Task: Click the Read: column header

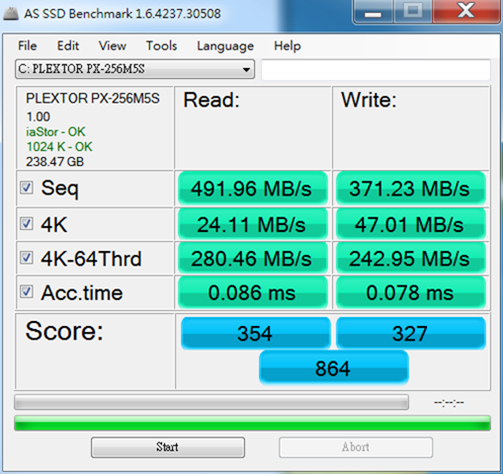Action: coord(211,100)
